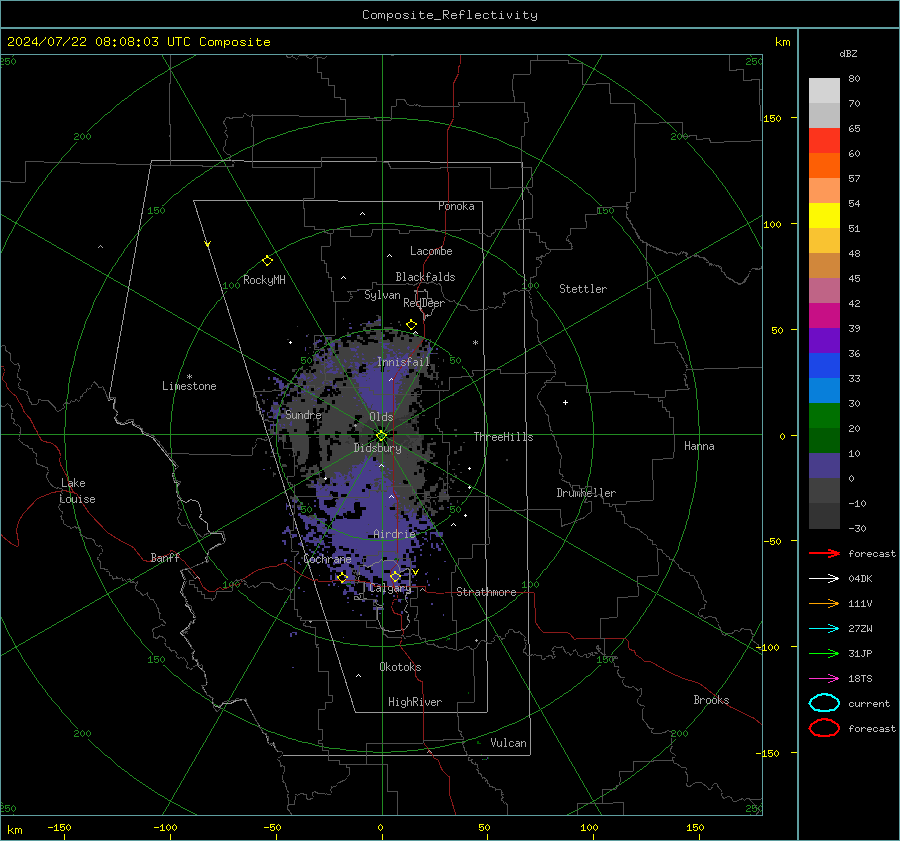Click the white plus marker west of Hanna
The height and width of the screenshot is (841, 900).
[x=565, y=402]
